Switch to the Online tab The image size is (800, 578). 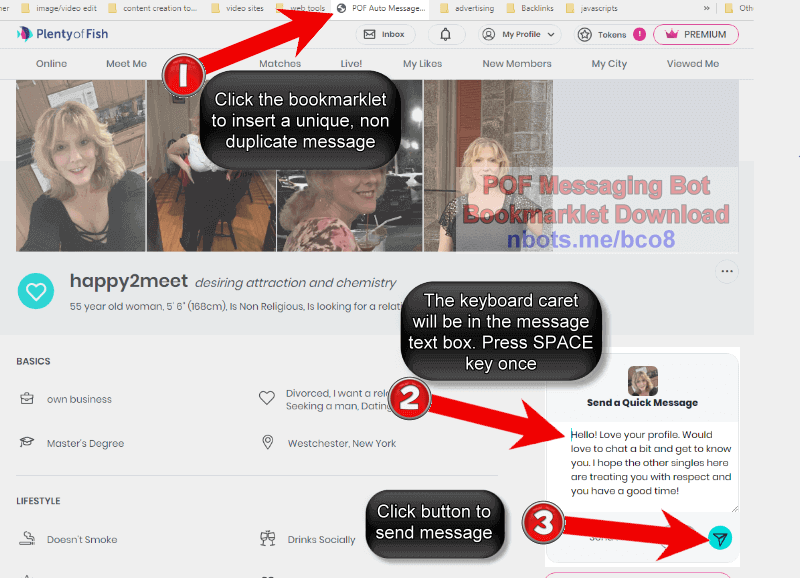coord(52,64)
